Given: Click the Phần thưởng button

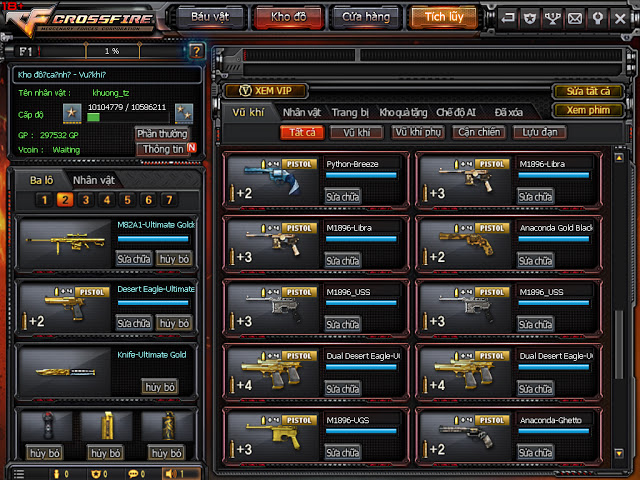Looking at the screenshot, I should point(162,133).
